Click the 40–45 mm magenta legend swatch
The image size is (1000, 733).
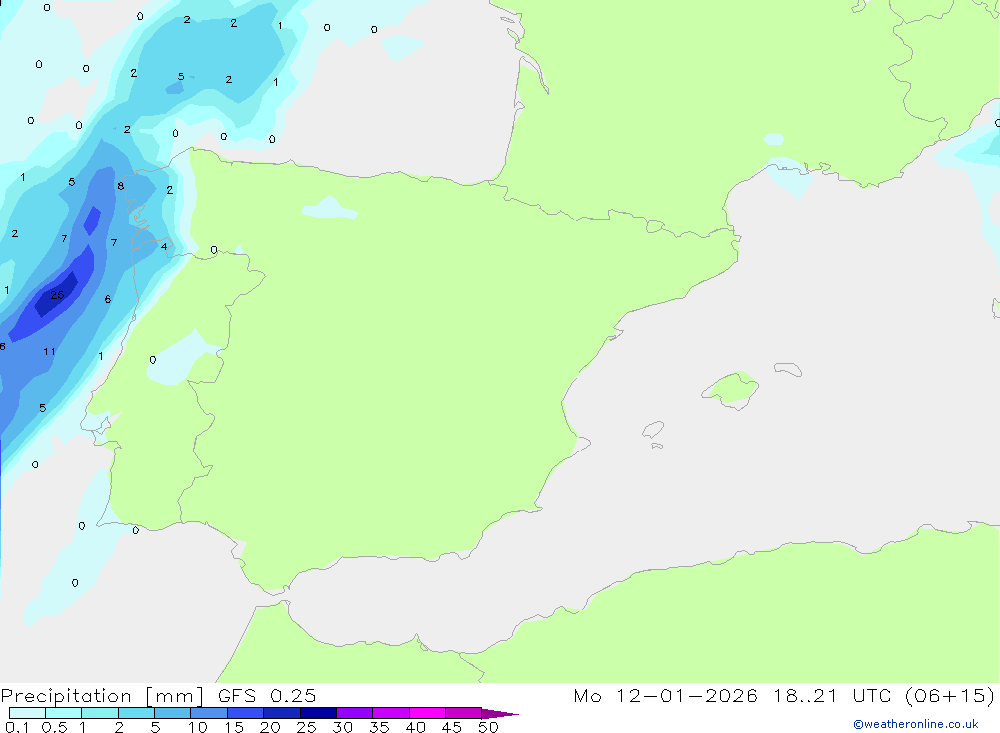pyautogui.click(x=427, y=713)
